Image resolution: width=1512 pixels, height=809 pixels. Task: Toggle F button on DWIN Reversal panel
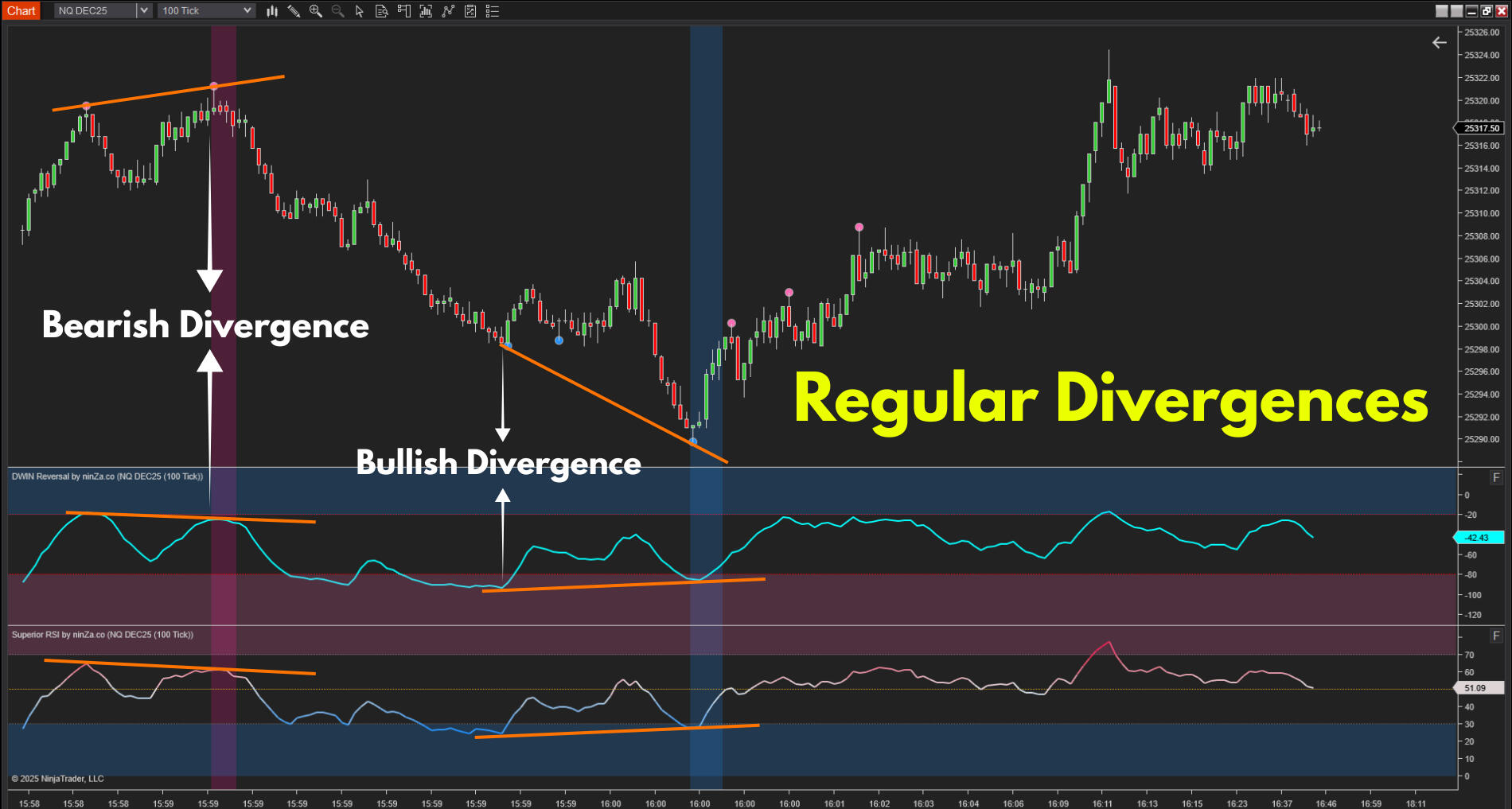point(1496,477)
